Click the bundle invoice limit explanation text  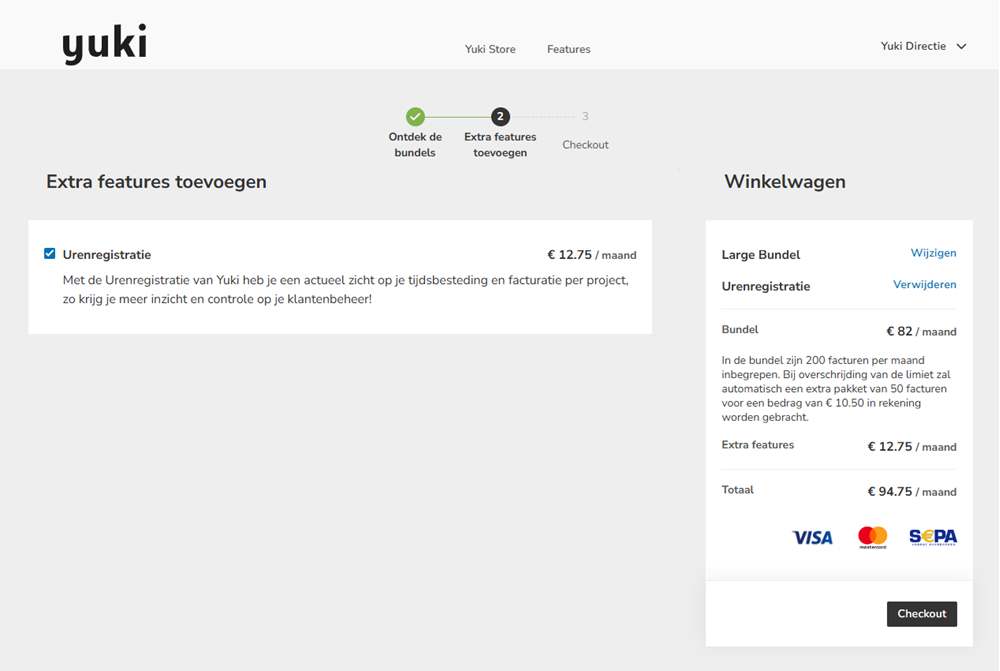pos(836,388)
